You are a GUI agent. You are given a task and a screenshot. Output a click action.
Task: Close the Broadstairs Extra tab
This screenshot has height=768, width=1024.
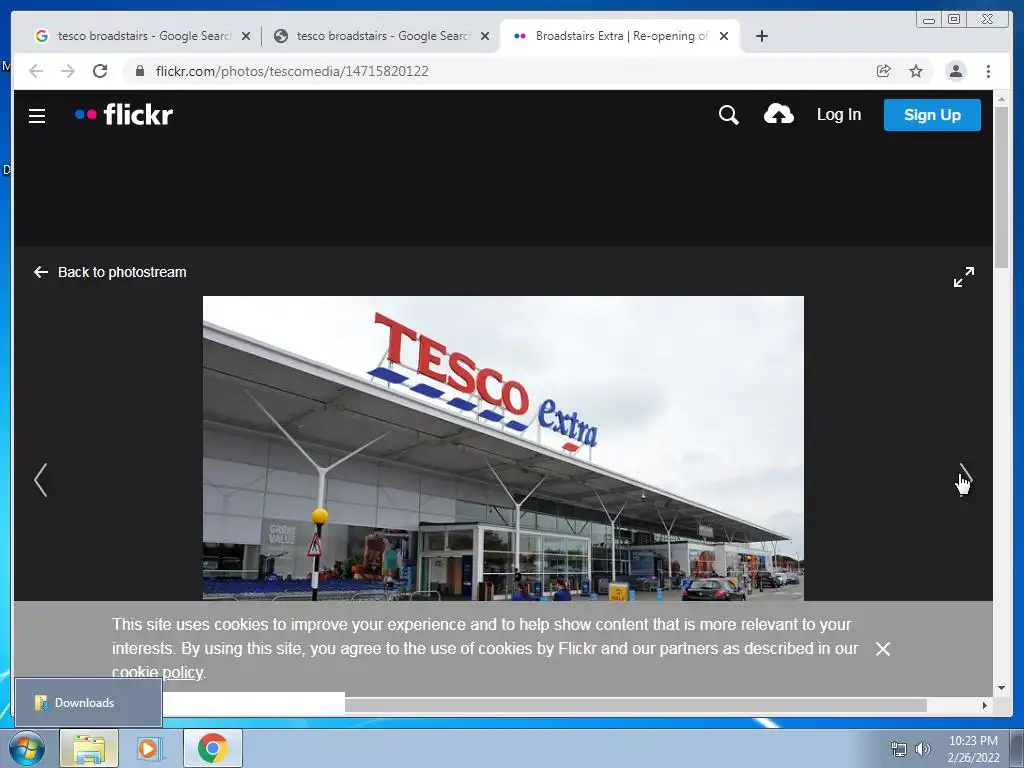724,37
